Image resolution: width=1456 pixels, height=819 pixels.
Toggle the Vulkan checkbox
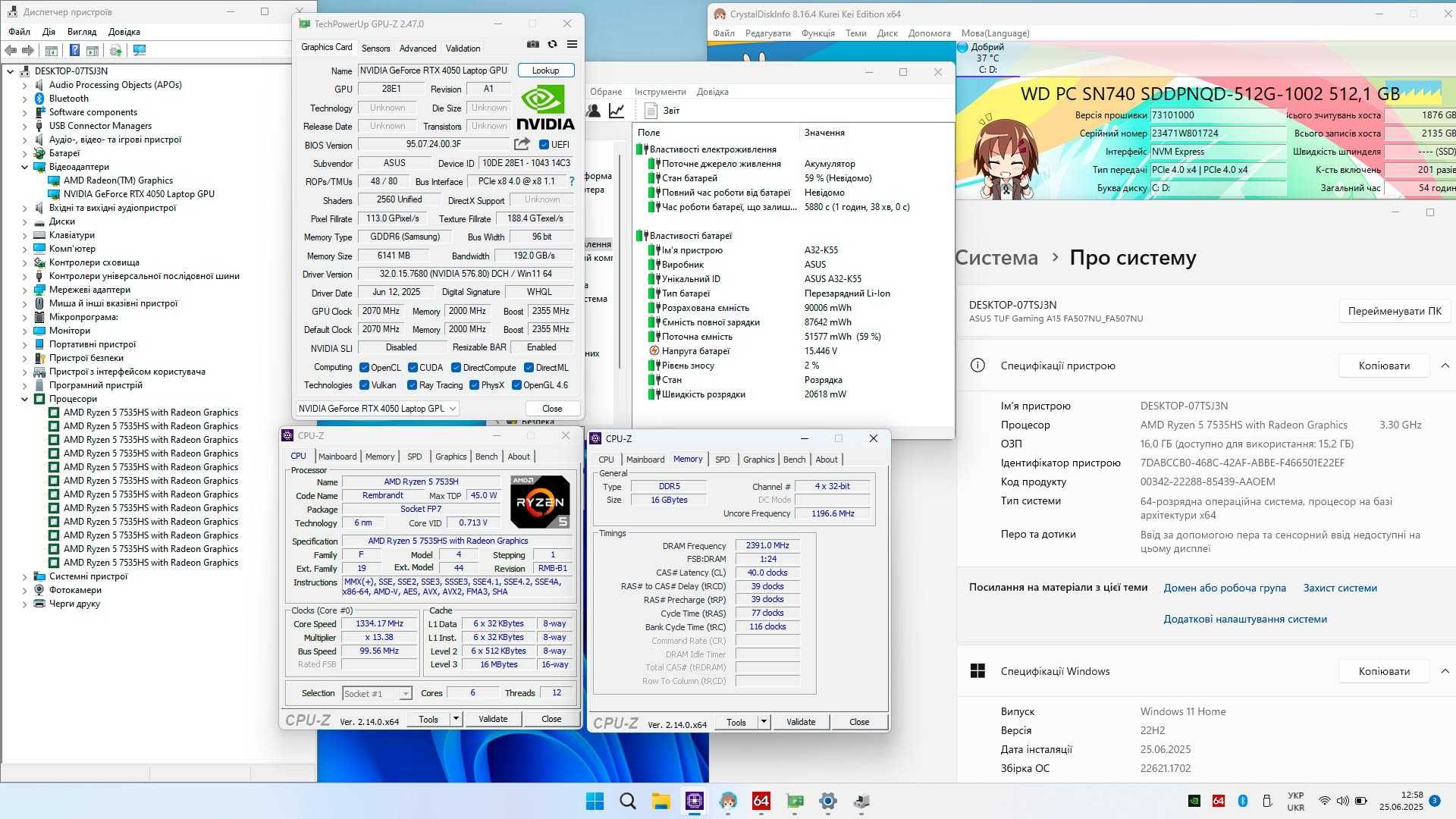365,385
